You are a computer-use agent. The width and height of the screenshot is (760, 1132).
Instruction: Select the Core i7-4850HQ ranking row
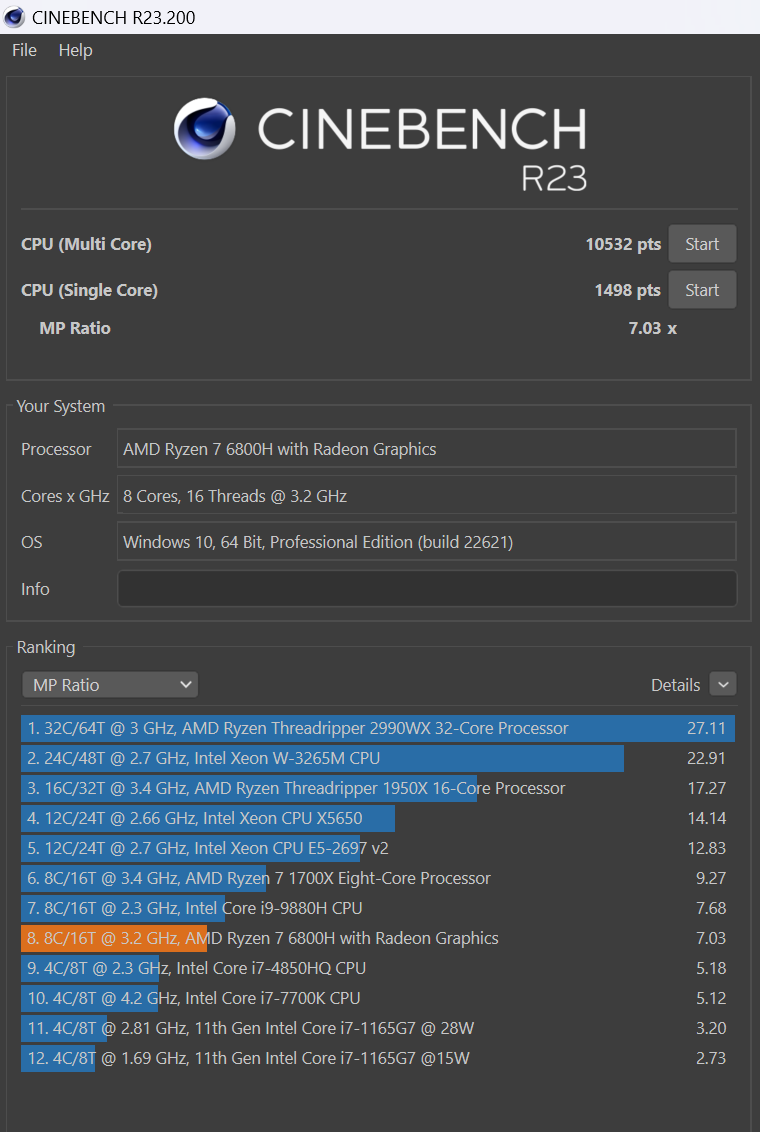pyautogui.click(x=378, y=968)
